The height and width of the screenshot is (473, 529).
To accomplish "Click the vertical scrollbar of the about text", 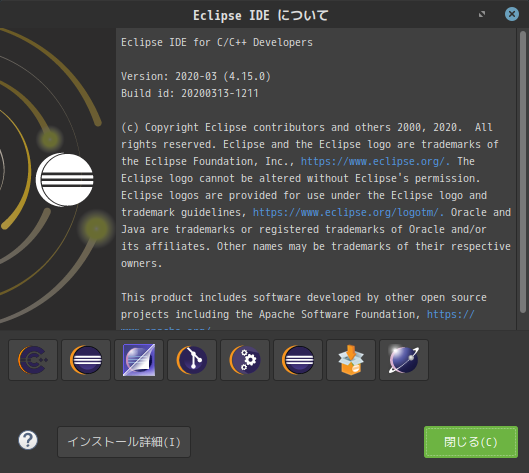I will tap(523, 172).
